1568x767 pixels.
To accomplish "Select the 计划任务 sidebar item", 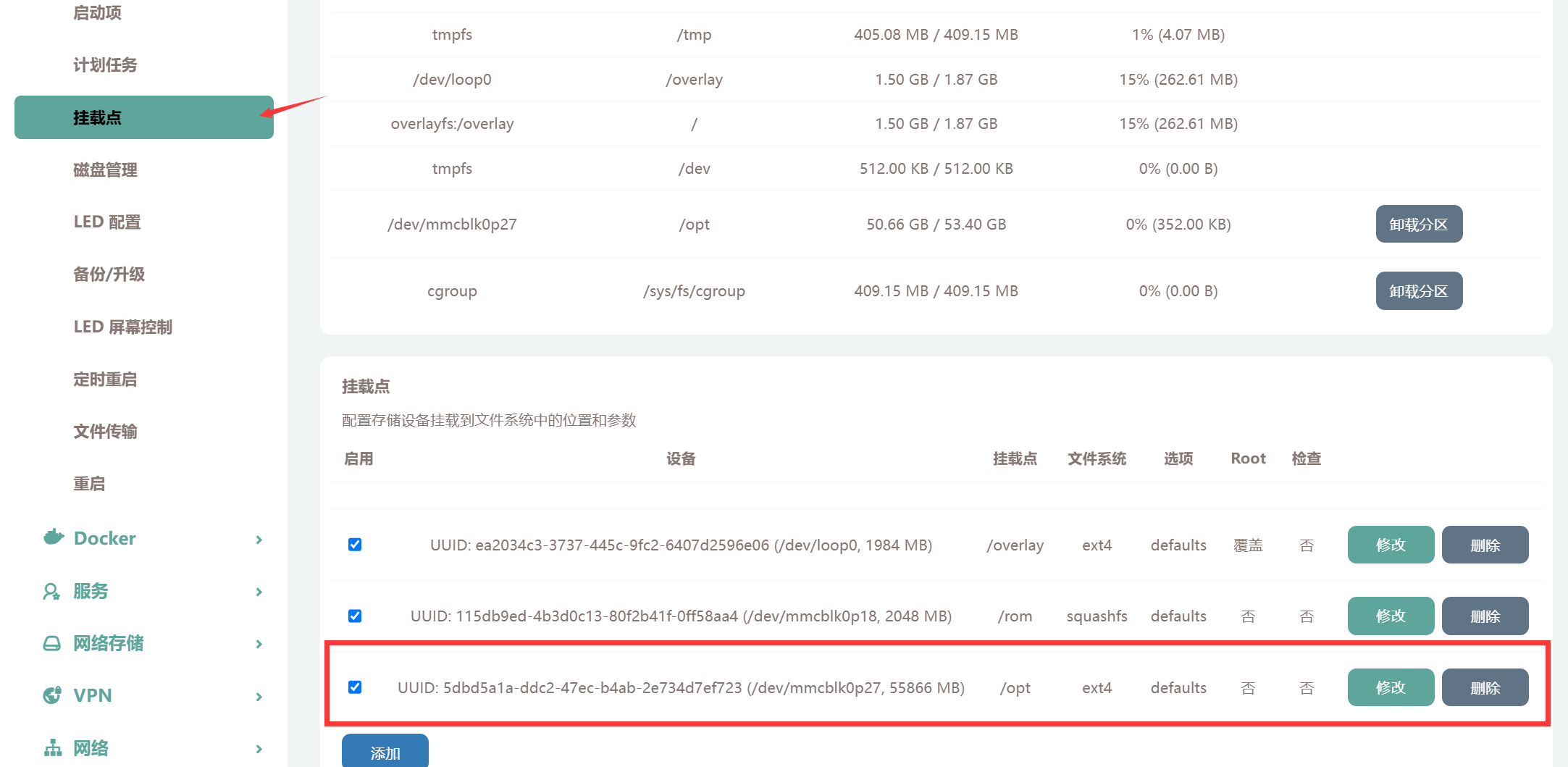I will tap(106, 65).
